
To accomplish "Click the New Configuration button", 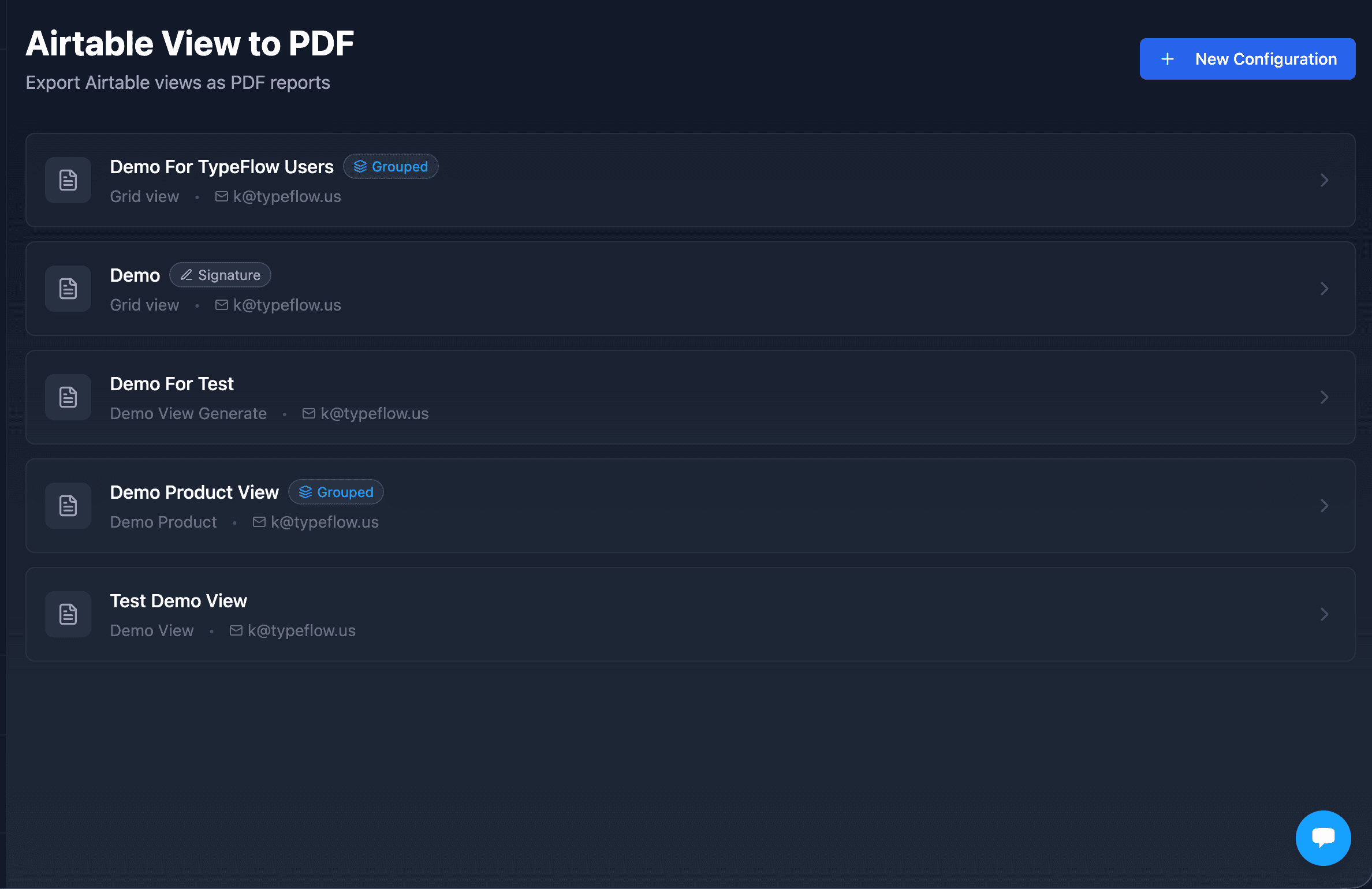I will click(1247, 58).
